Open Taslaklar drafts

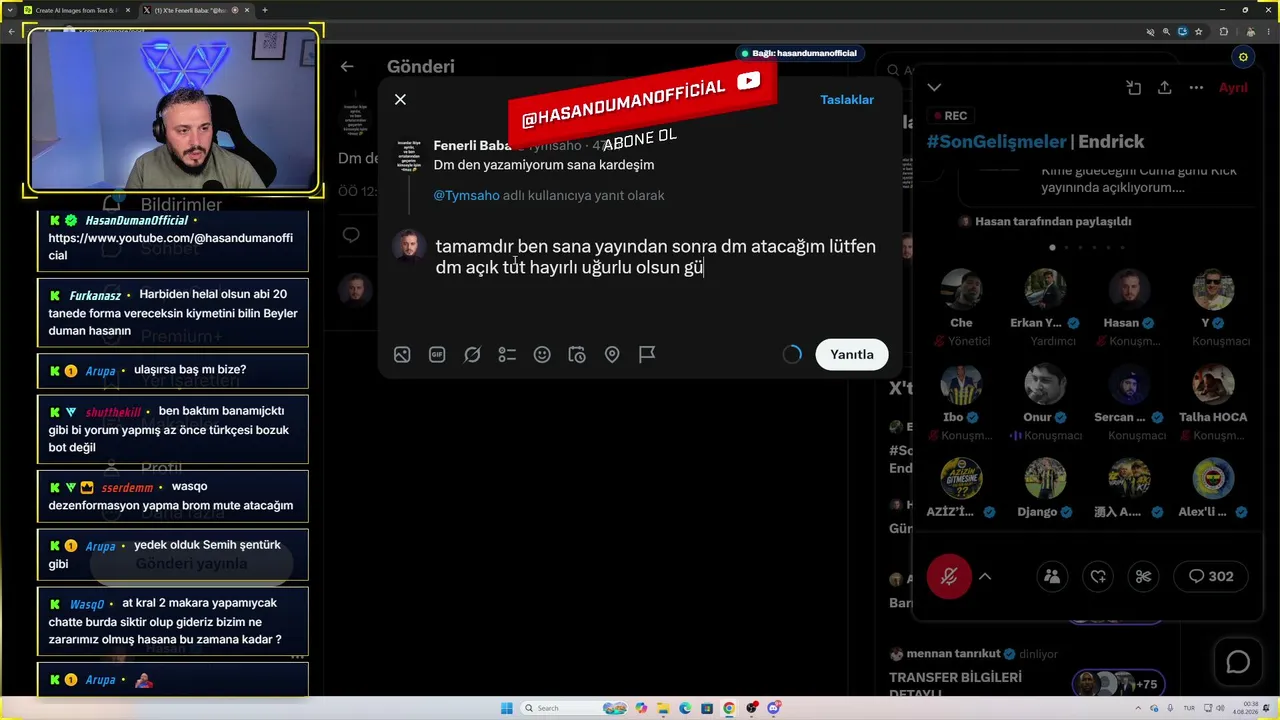847,100
